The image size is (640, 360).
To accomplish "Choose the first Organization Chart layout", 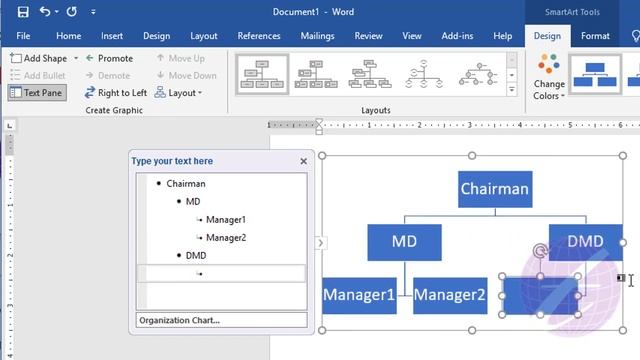I will click(x=262, y=74).
